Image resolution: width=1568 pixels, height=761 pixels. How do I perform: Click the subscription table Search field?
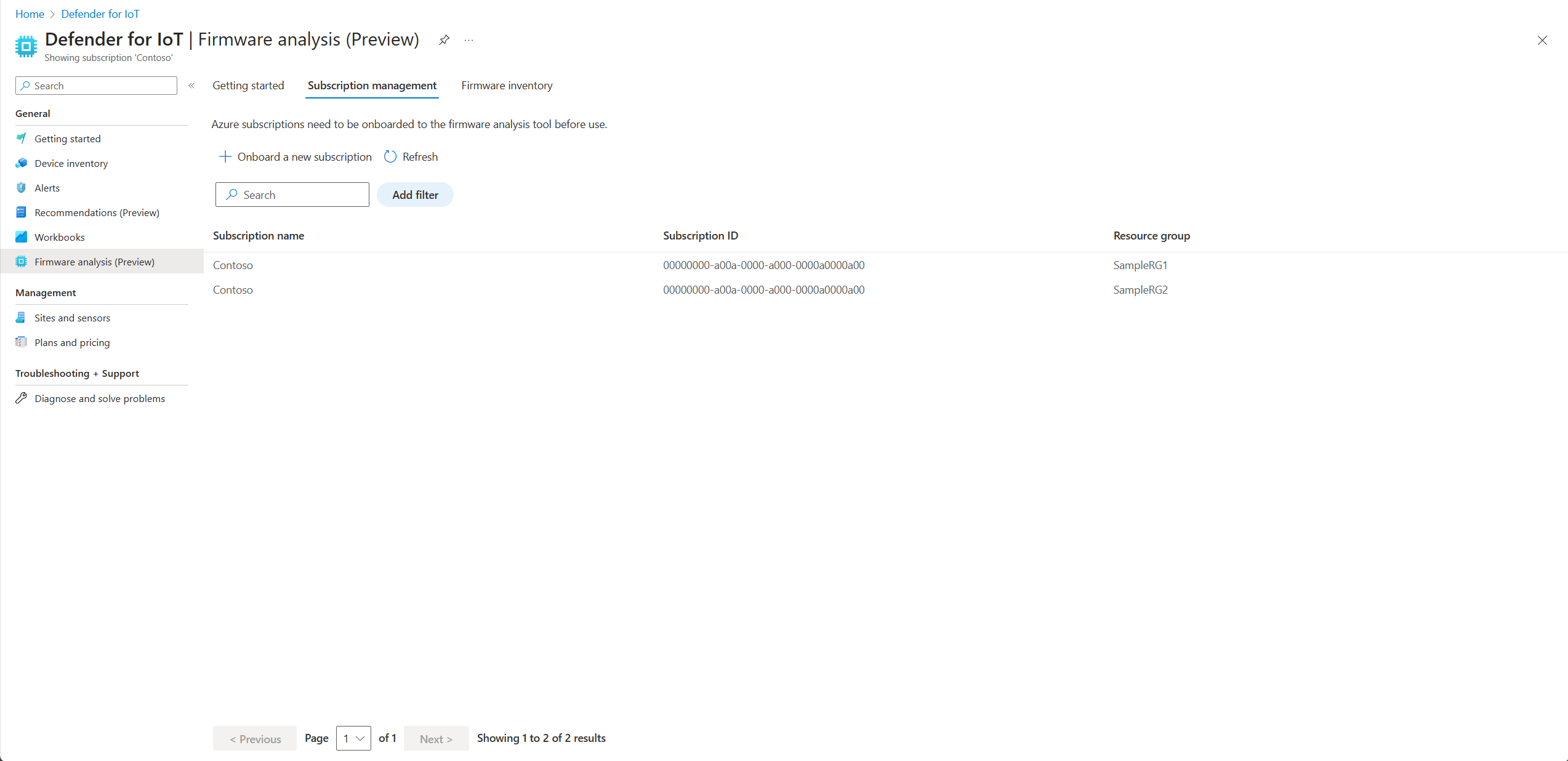(292, 195)
